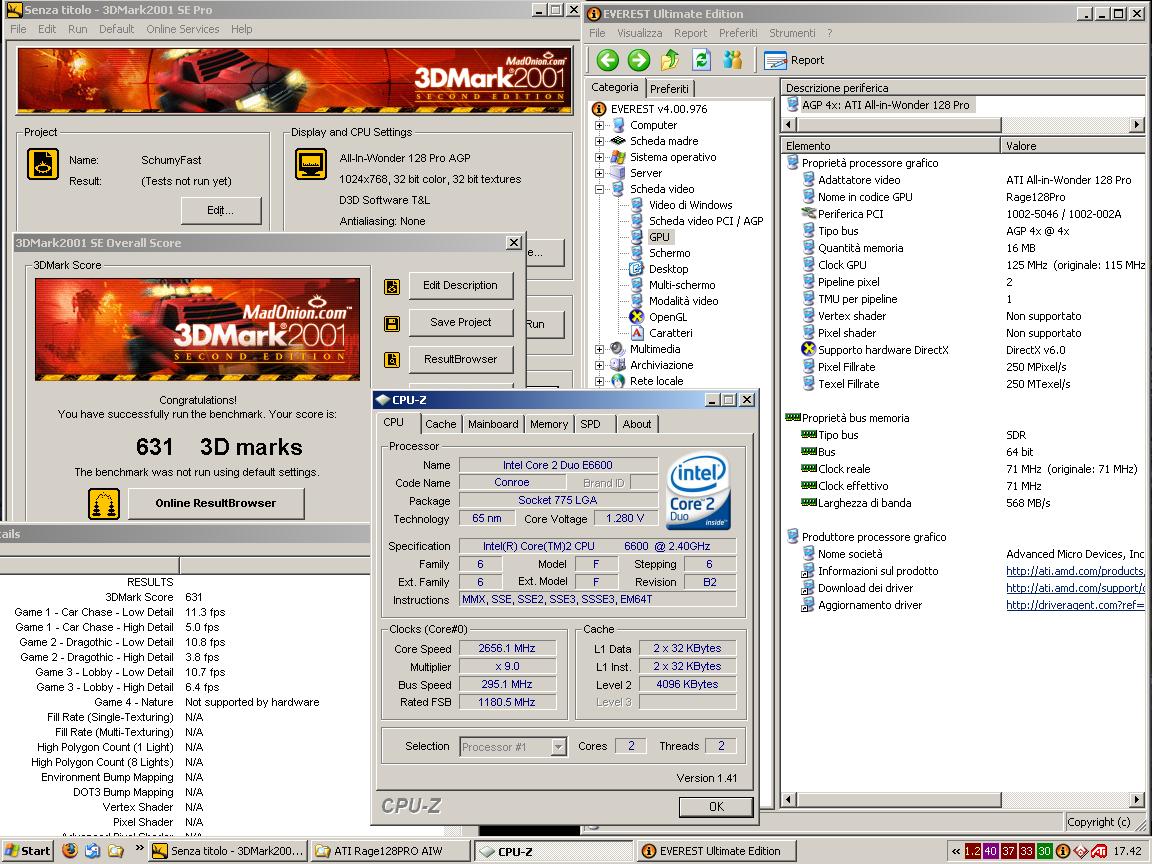The height and width of the screenshot is (864, 1152).
Task: Open the Download dei driver link
Action: pyautogui.click(x=1075, y=588)
